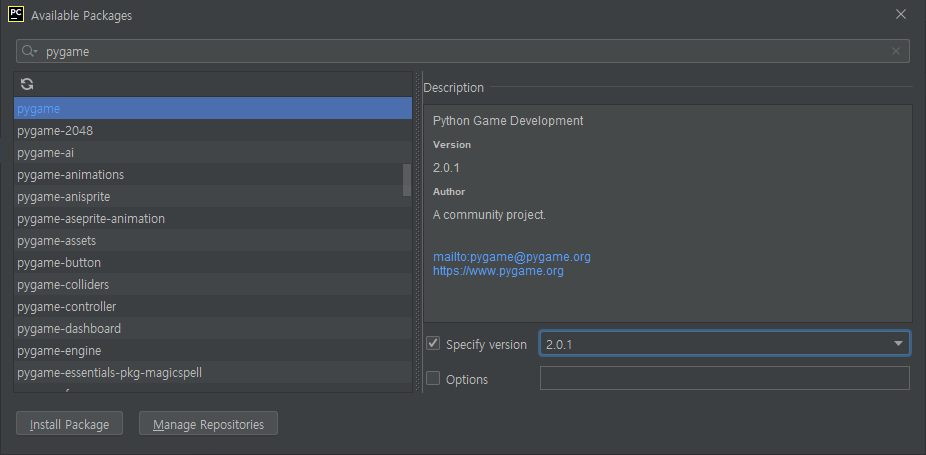Select pygame-dashboard package
Image resolution: width=926 pixels, height=455 pixels.
213,329
